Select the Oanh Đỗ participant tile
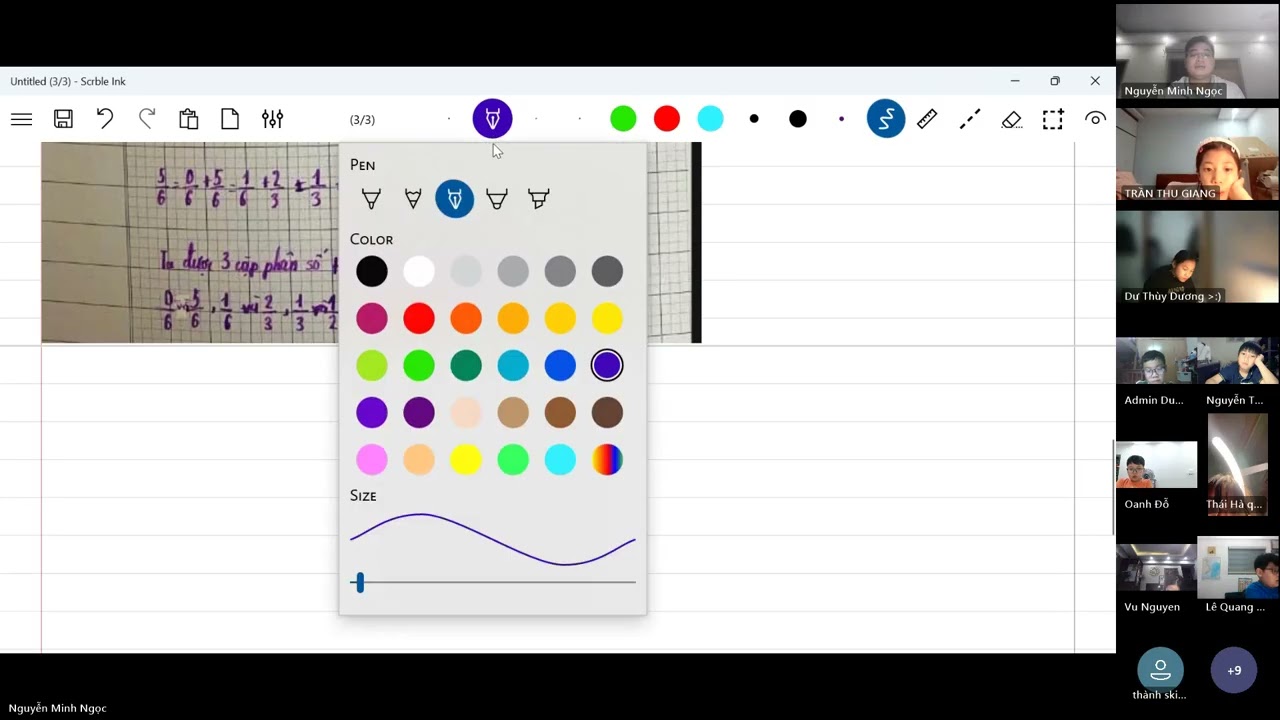This screenshot has width=1280, height=720. (x=1156, y=476)
